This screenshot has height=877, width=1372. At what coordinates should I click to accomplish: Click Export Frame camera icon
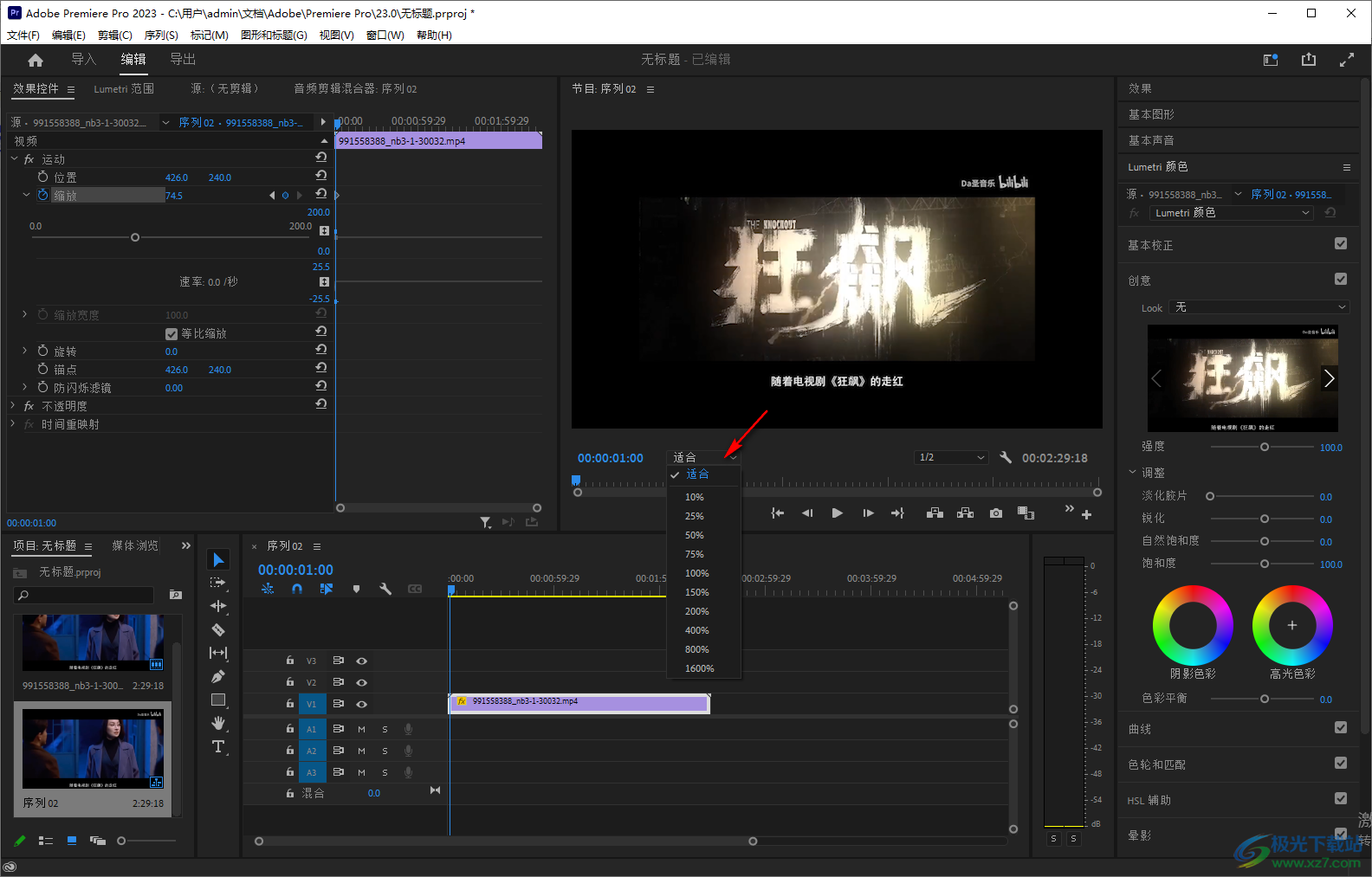[996, 513]
